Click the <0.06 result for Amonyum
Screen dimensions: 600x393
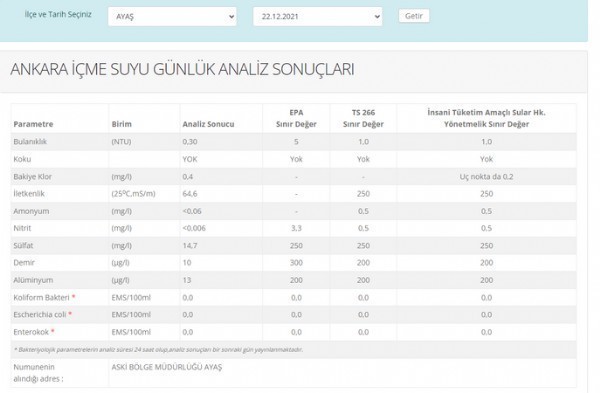click(192, 211)
